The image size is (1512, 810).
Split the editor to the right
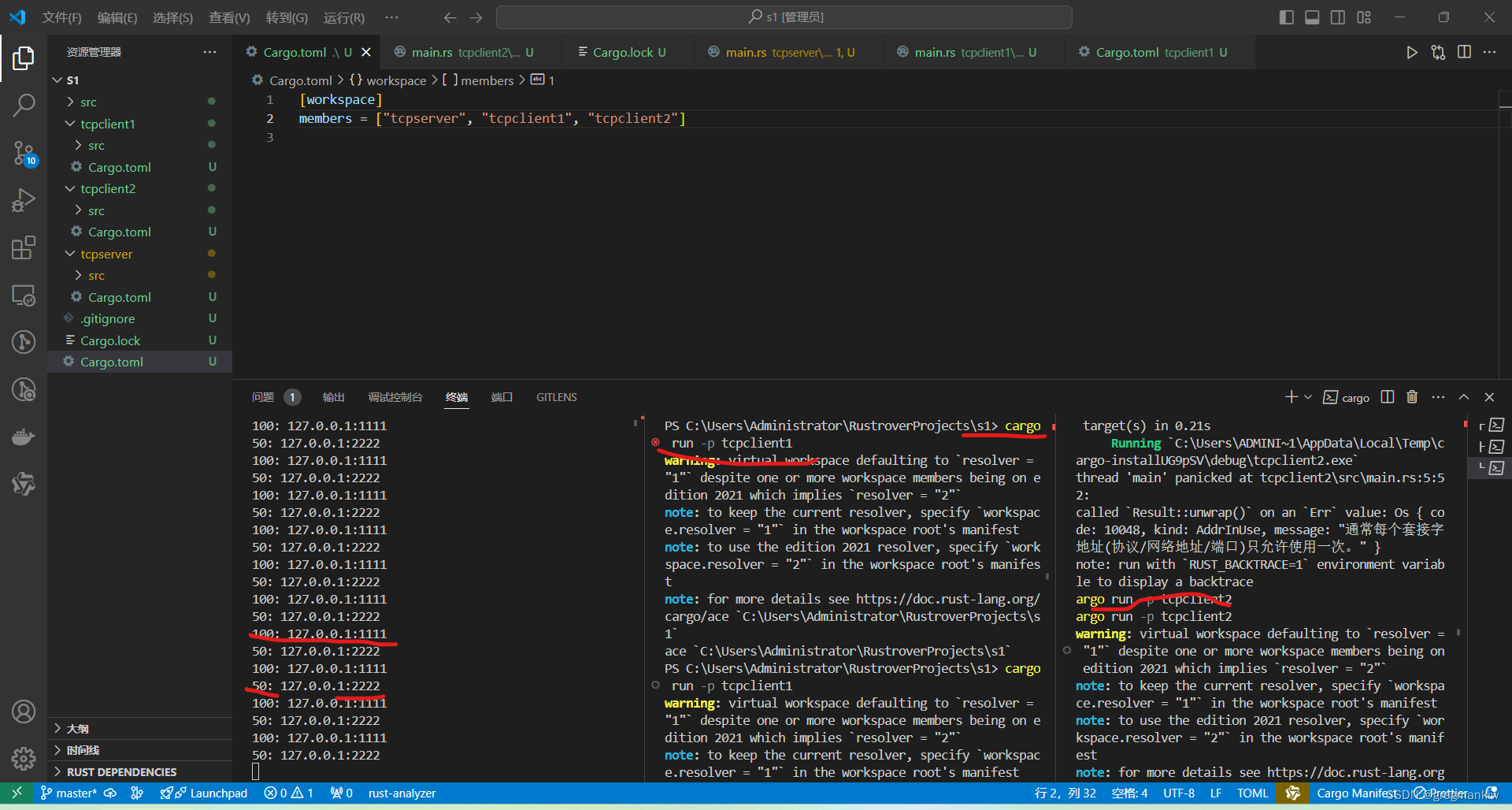[x=1464, y=52]
